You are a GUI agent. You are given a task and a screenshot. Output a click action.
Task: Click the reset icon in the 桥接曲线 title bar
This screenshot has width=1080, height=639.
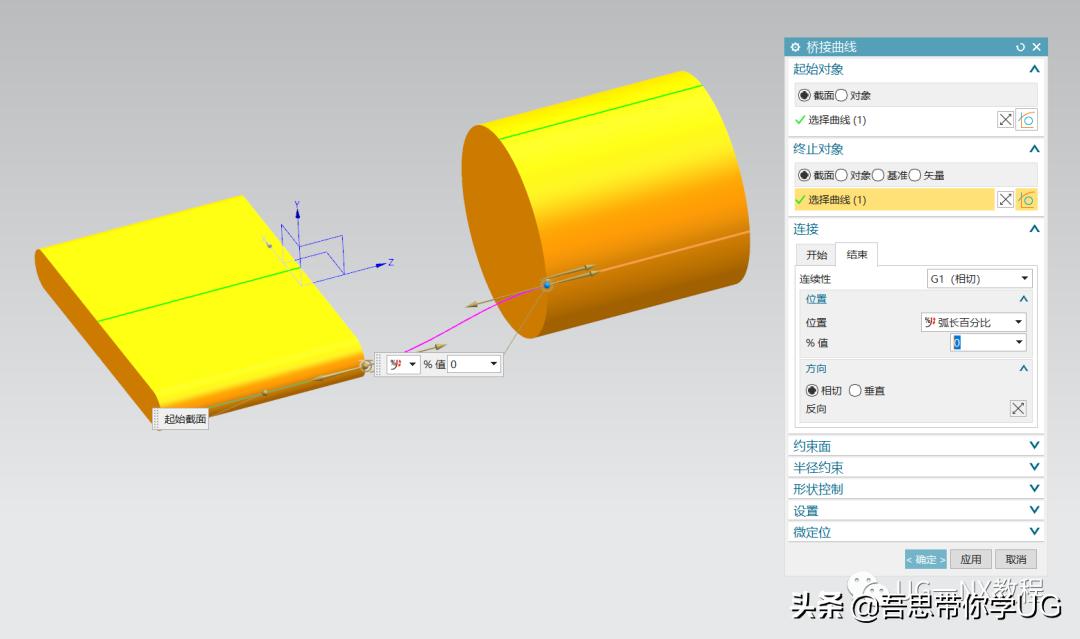pos(1020,47)
